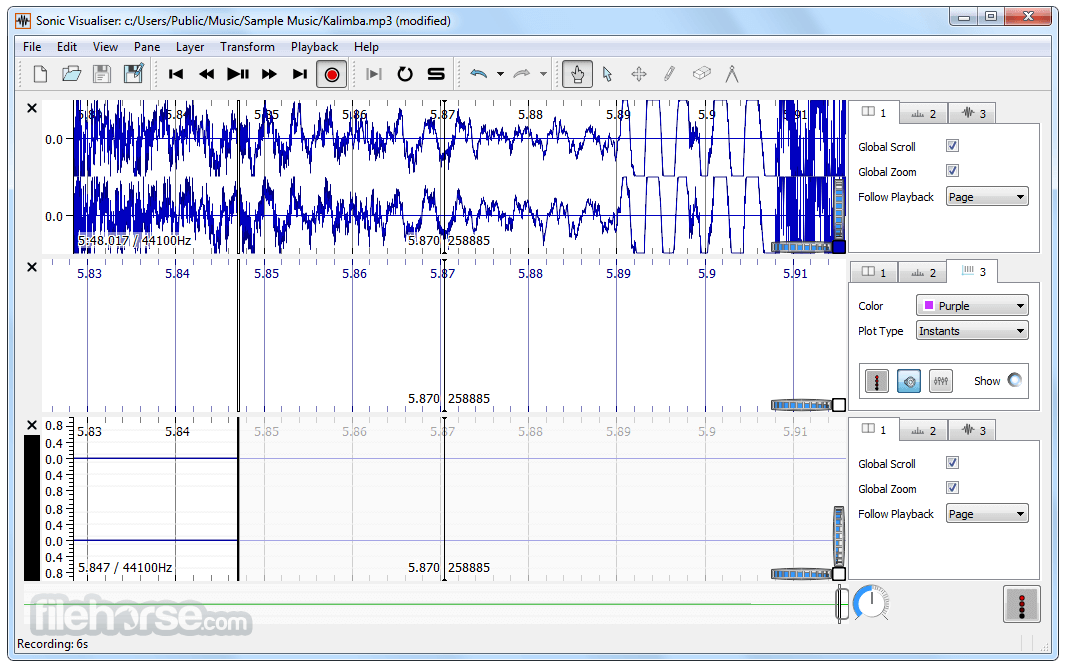Image resolution: width=1066 pixels, height=666 pixels.
Task: Switch to layer tab 2 in top pane
Action: point(923,113)
